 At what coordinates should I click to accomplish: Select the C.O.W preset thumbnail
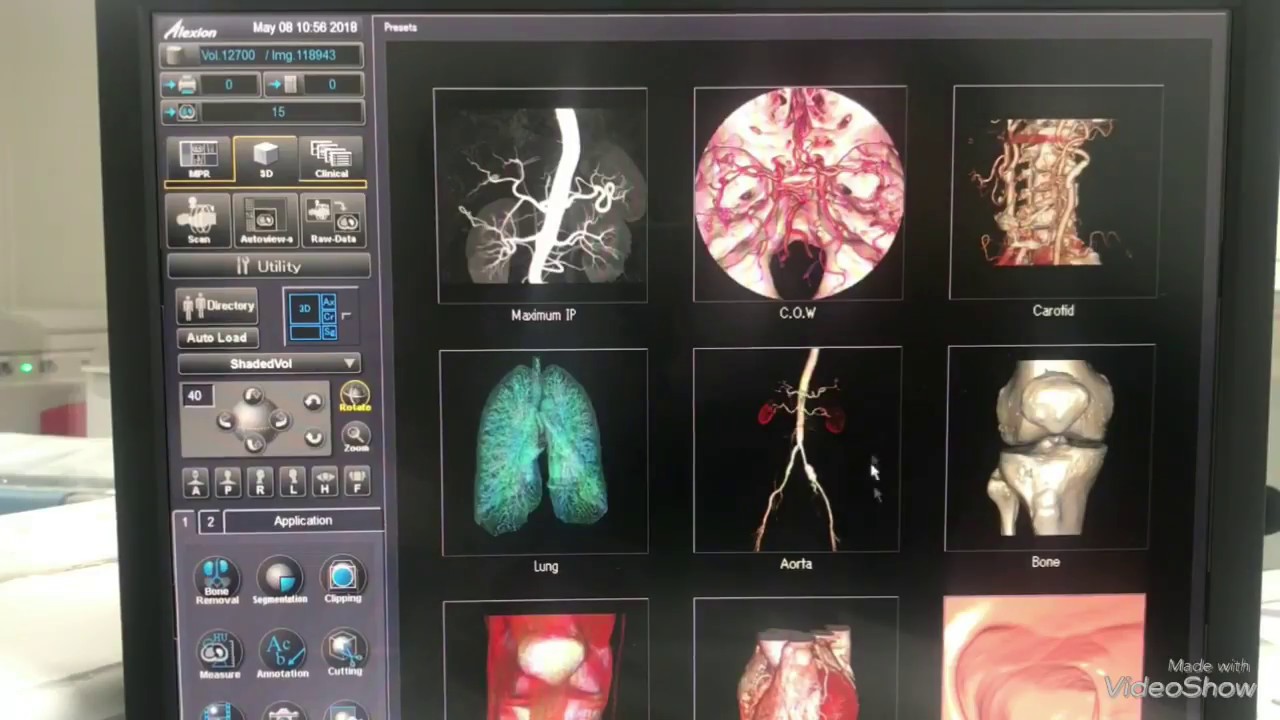point(800,193)
